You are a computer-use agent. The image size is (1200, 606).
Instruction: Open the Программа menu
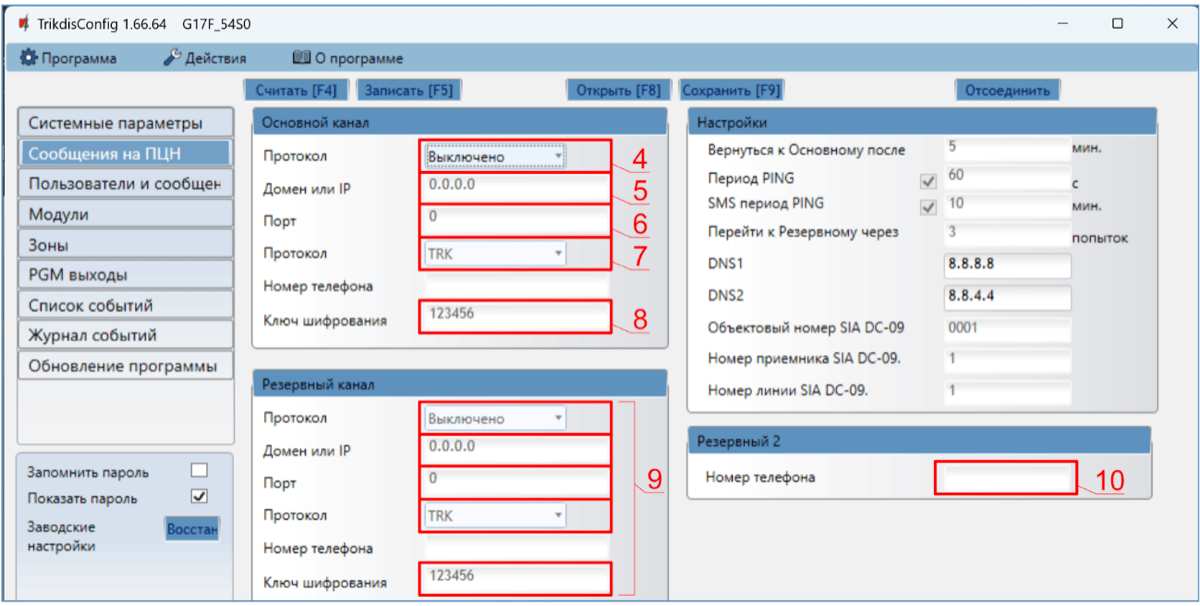[69, 58]
